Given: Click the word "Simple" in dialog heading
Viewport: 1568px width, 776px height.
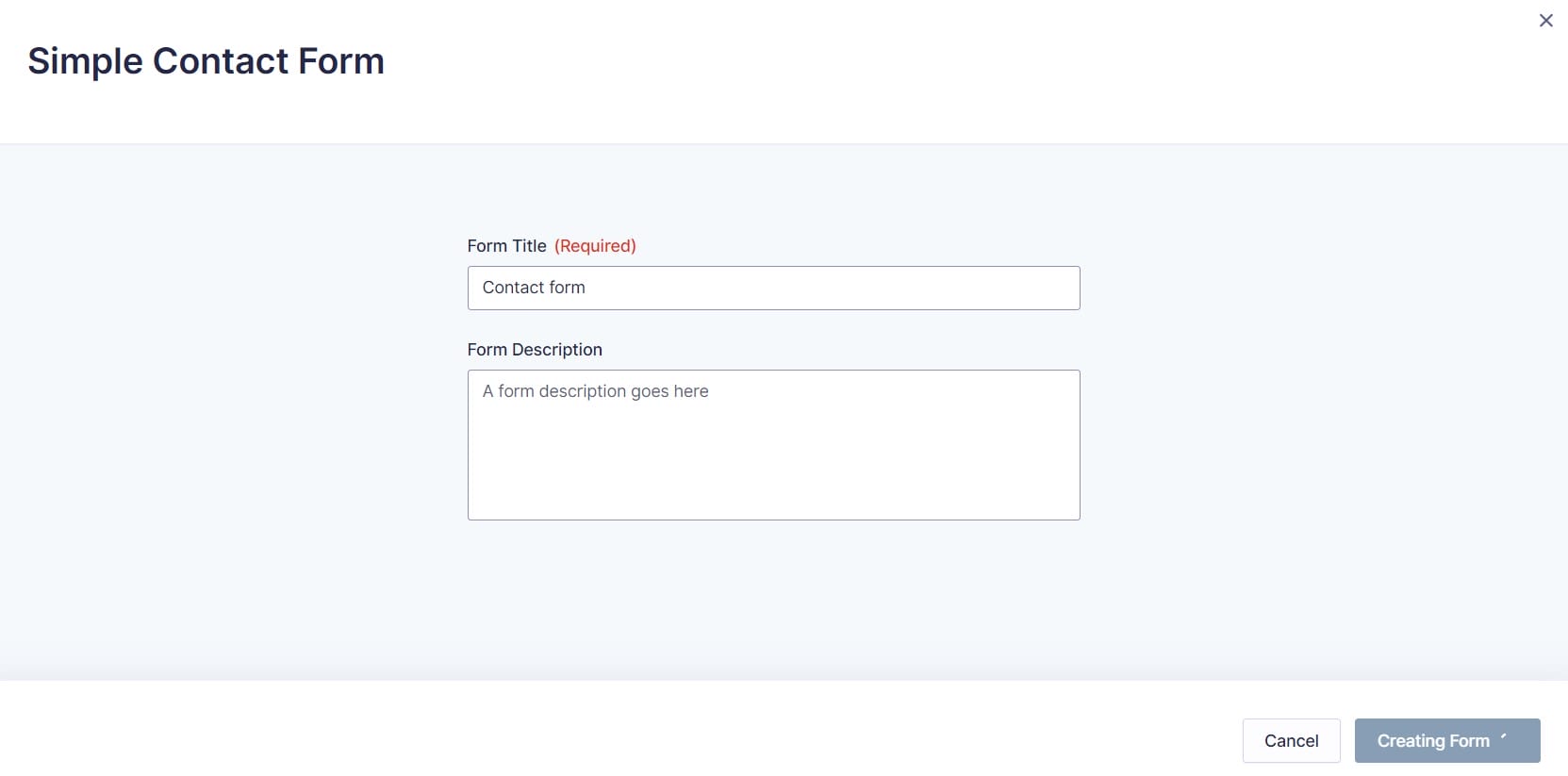Looking at the screenshot, I should point(85,62).
